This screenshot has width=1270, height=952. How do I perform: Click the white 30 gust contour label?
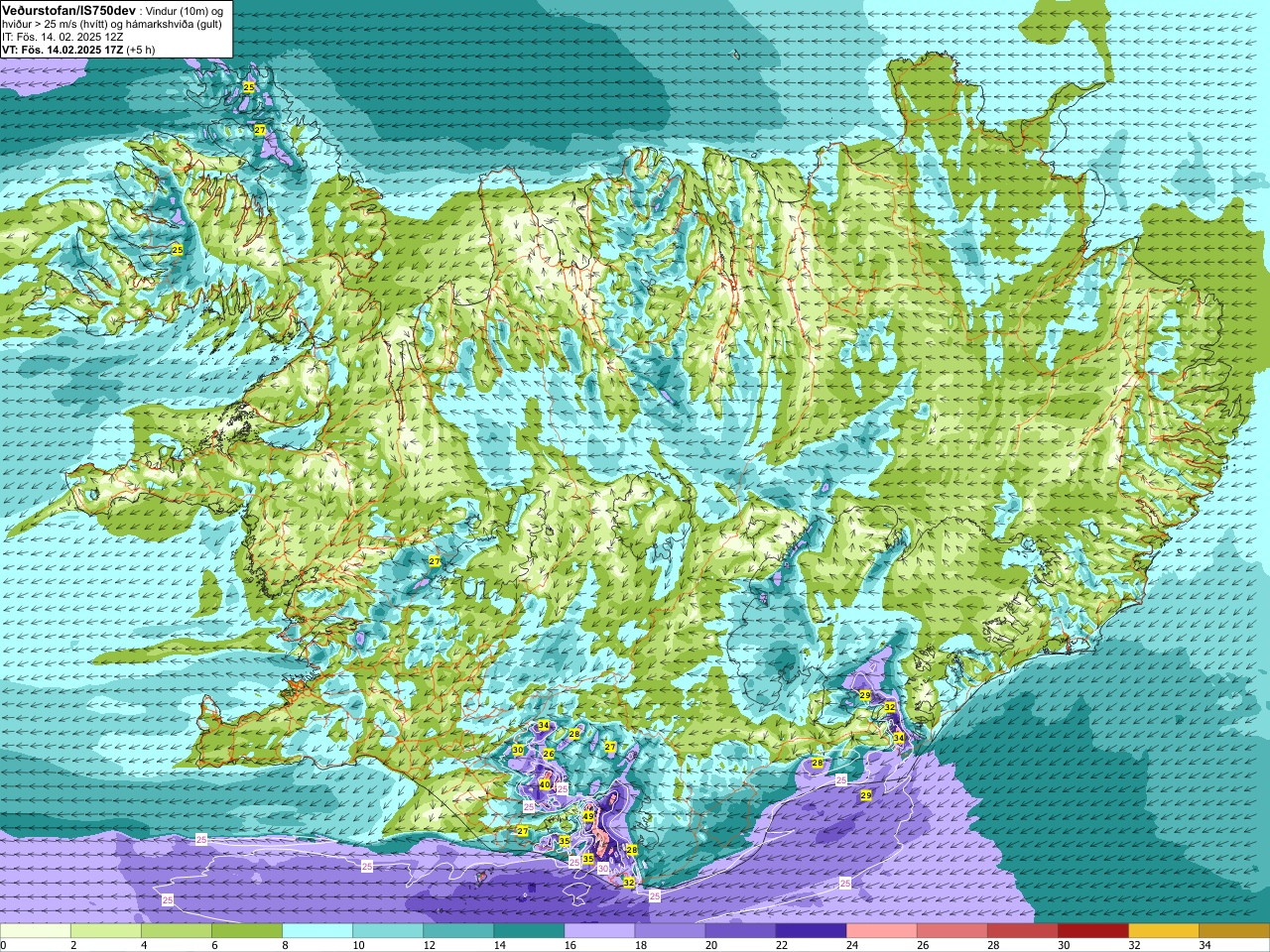click(x=603, y=868)
